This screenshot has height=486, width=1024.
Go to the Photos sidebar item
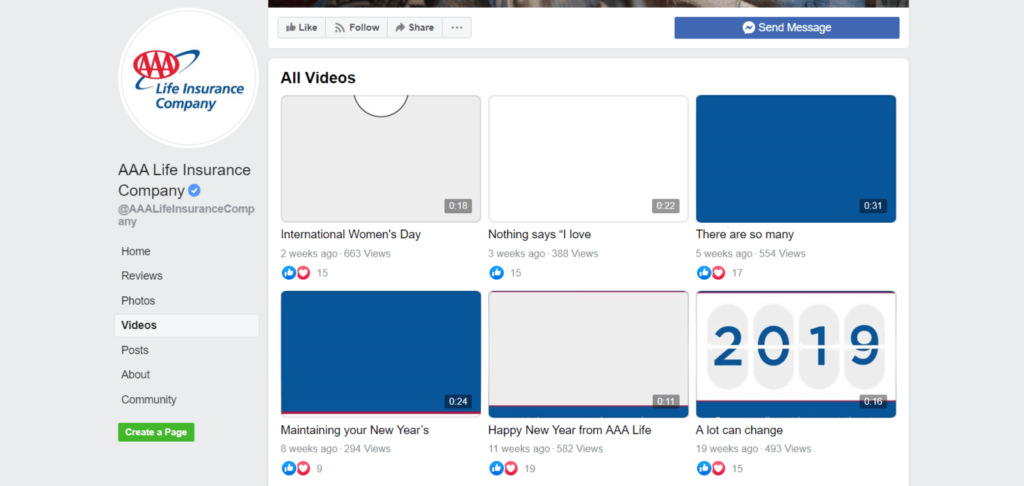pos(138,301)
